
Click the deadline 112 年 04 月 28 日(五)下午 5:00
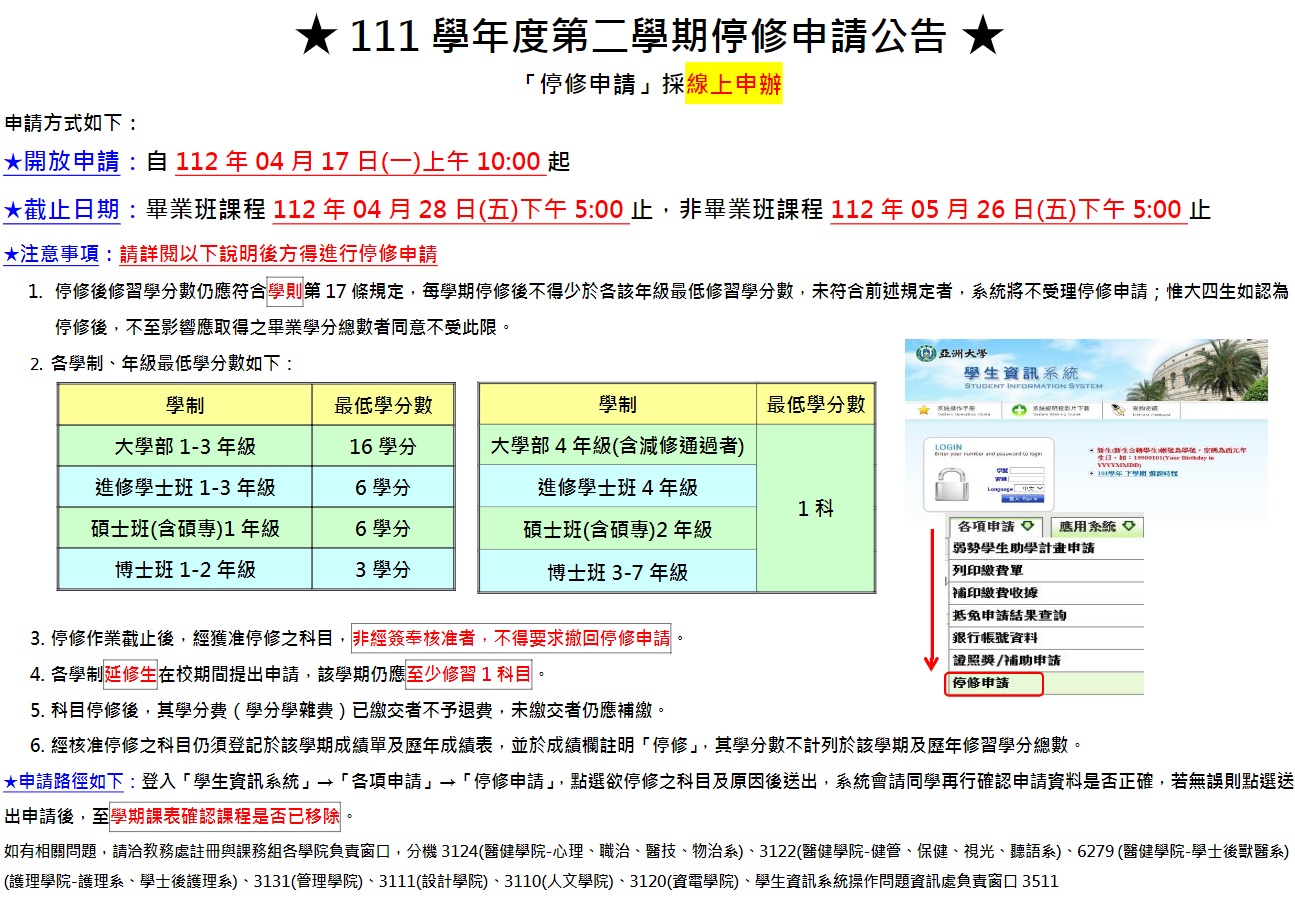coord(449,210)
